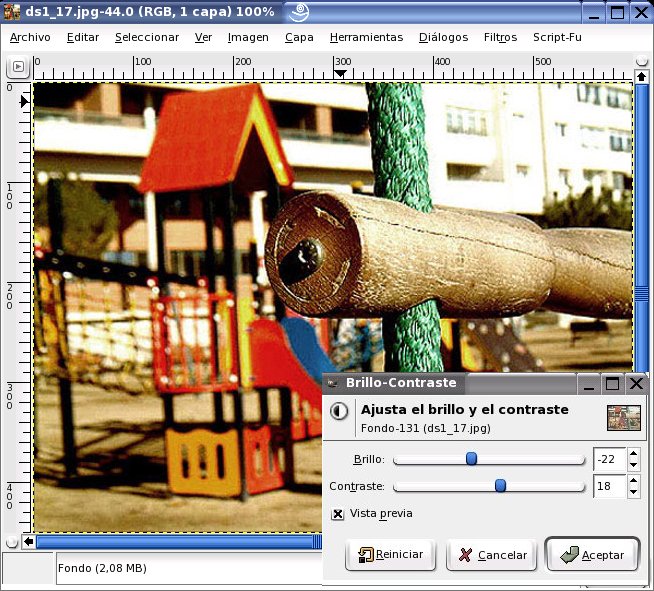This screenshot has height=591, width=654.
Task: Open the Seleccionar menu
Action: (x=147, y=38)
